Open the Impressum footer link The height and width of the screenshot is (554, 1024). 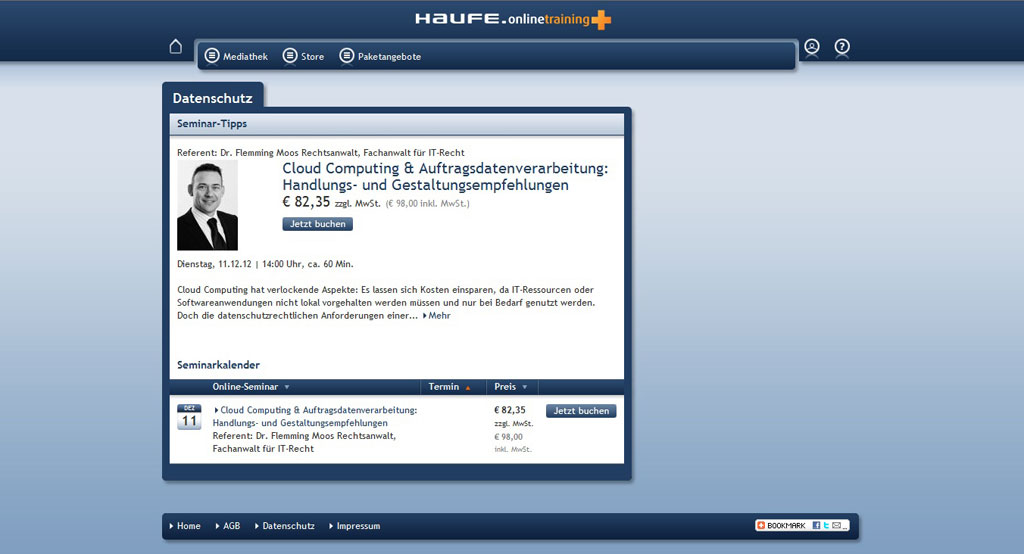click(355, 526)
